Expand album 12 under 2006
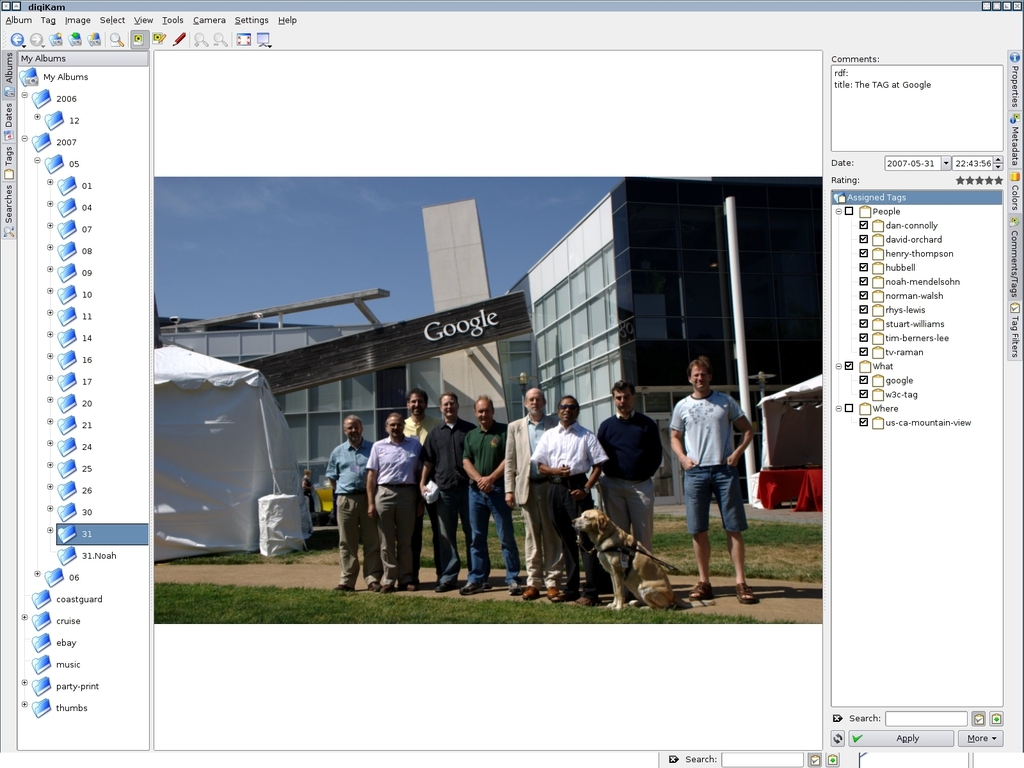 (x=37, y=117)
